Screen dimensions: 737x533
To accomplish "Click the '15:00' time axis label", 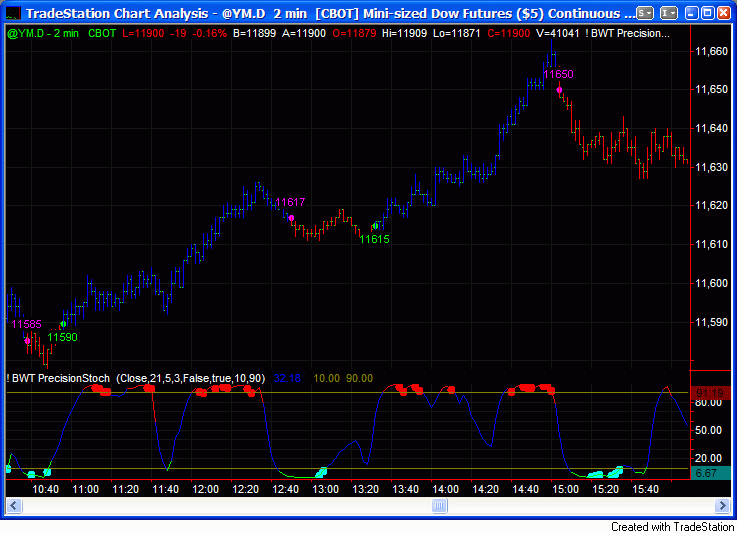I will pyautogui.click(x=565, y=489).
